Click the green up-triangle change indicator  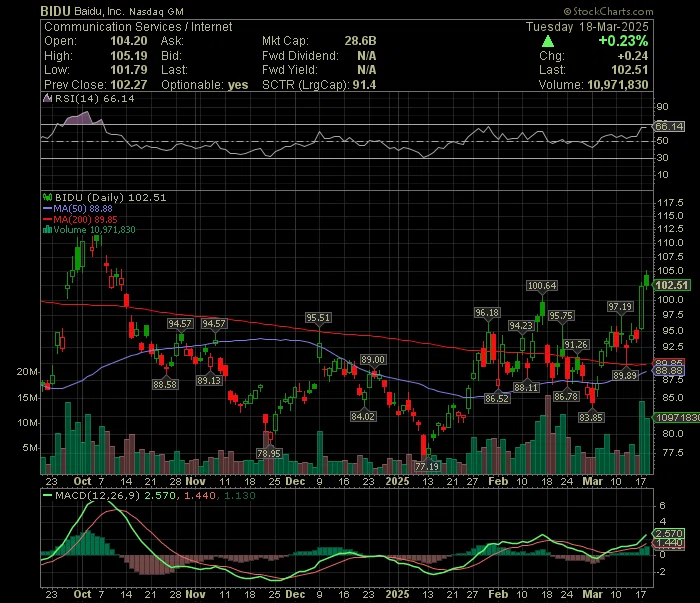(x=548, y=42)
